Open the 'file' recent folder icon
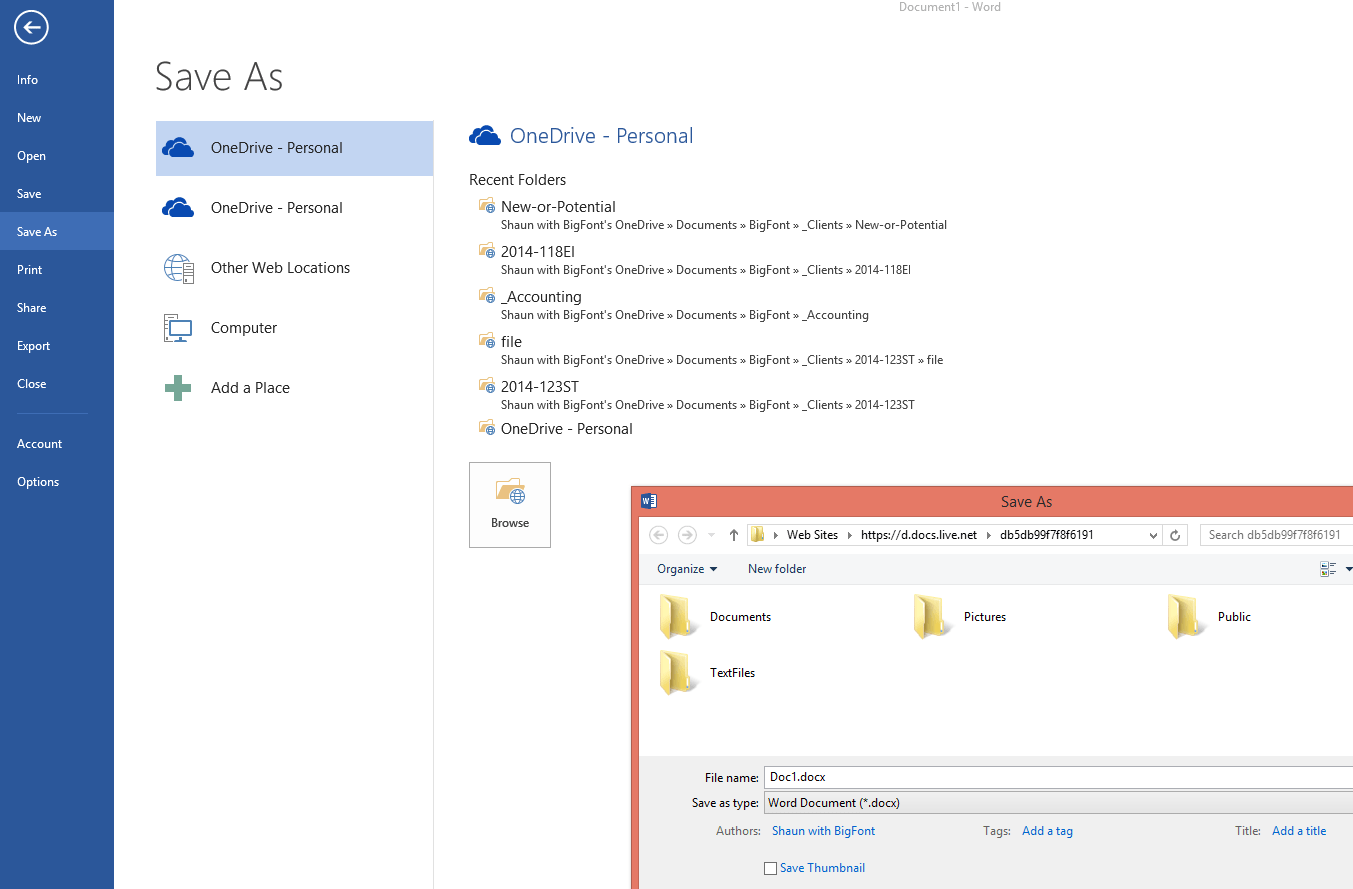Screen dimensions: 1353x889 point(487,341)
